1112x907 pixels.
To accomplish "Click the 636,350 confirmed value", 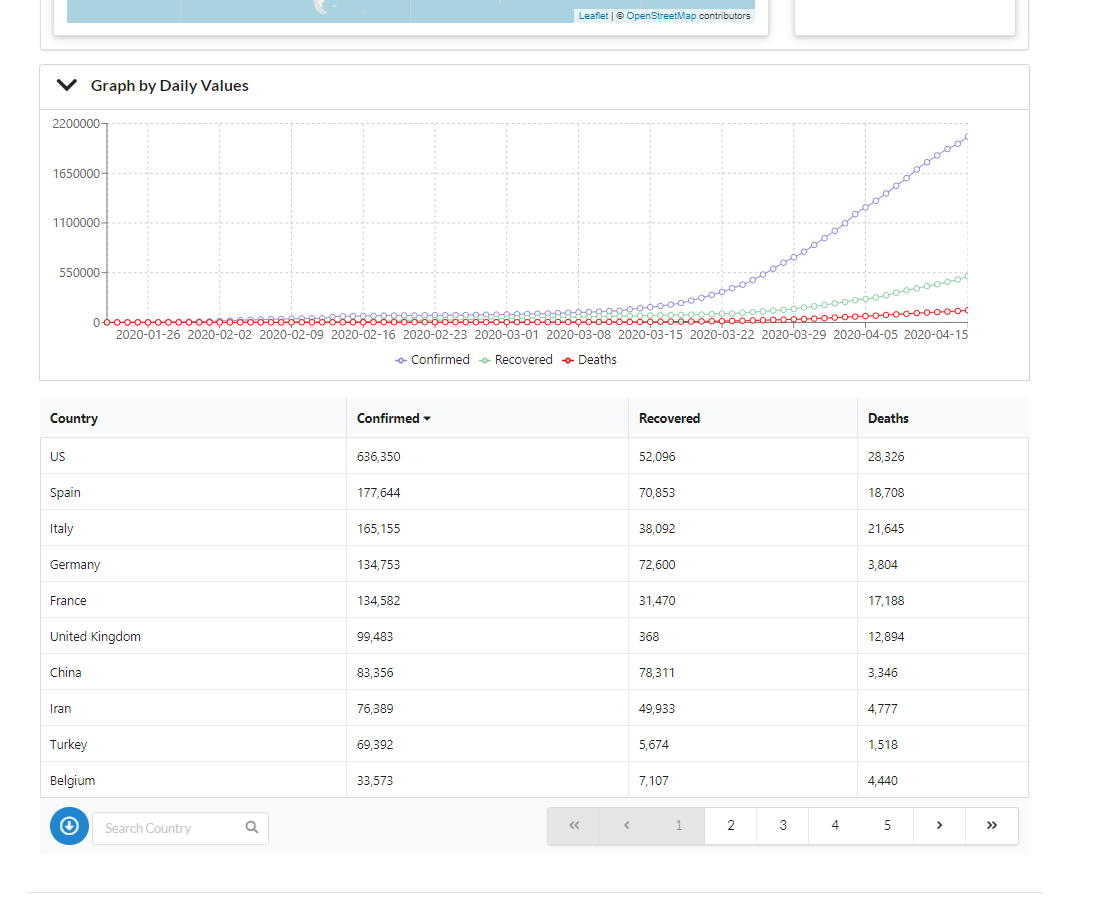I will [379, 457].
